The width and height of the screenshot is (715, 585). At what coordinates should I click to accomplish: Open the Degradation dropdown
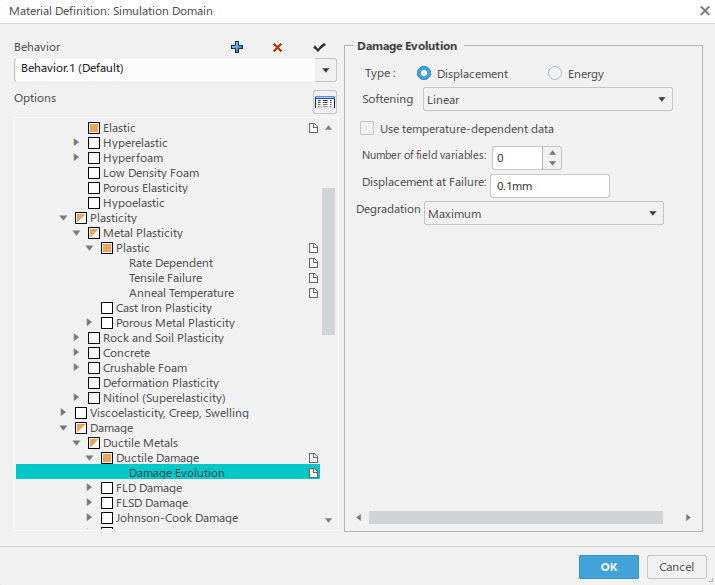[x=544, y=213]
